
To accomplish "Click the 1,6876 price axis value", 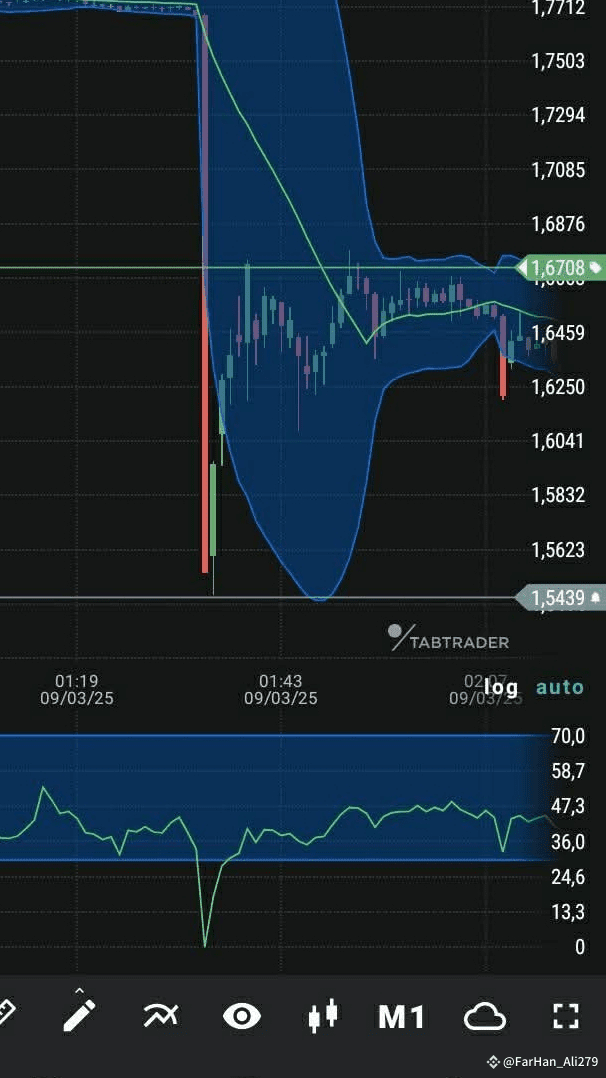I will point(558,223).
